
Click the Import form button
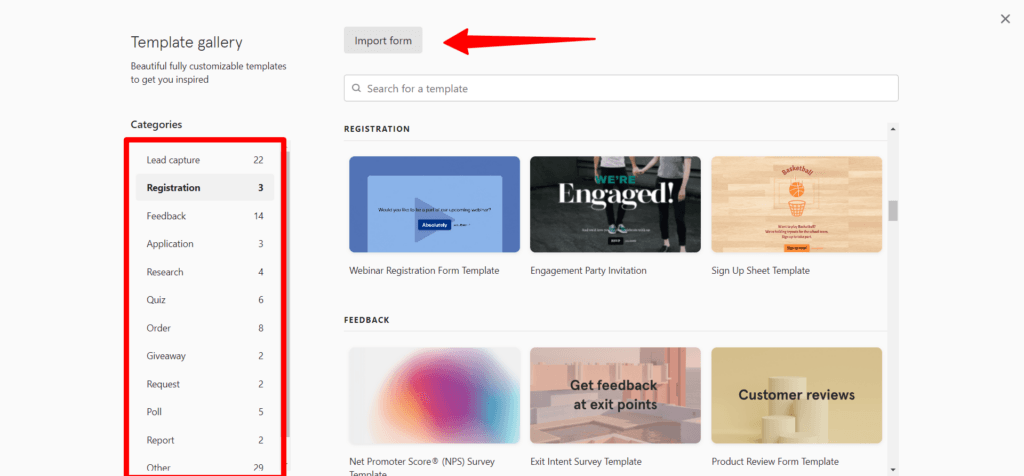pos(383,40)
